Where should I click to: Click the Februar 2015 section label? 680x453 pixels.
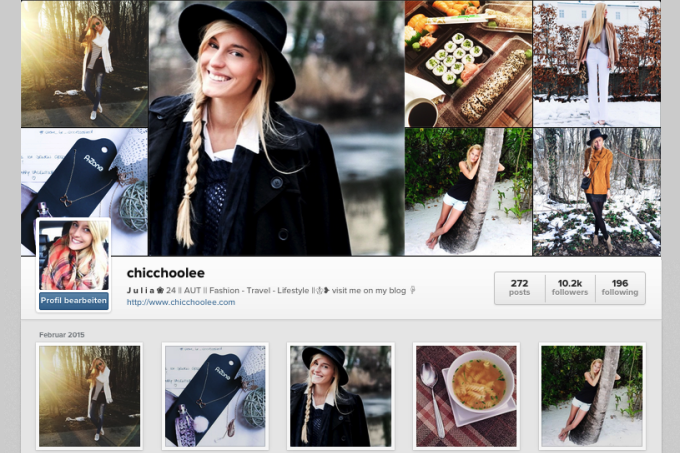pyautogui.click(x=62, y=335)
